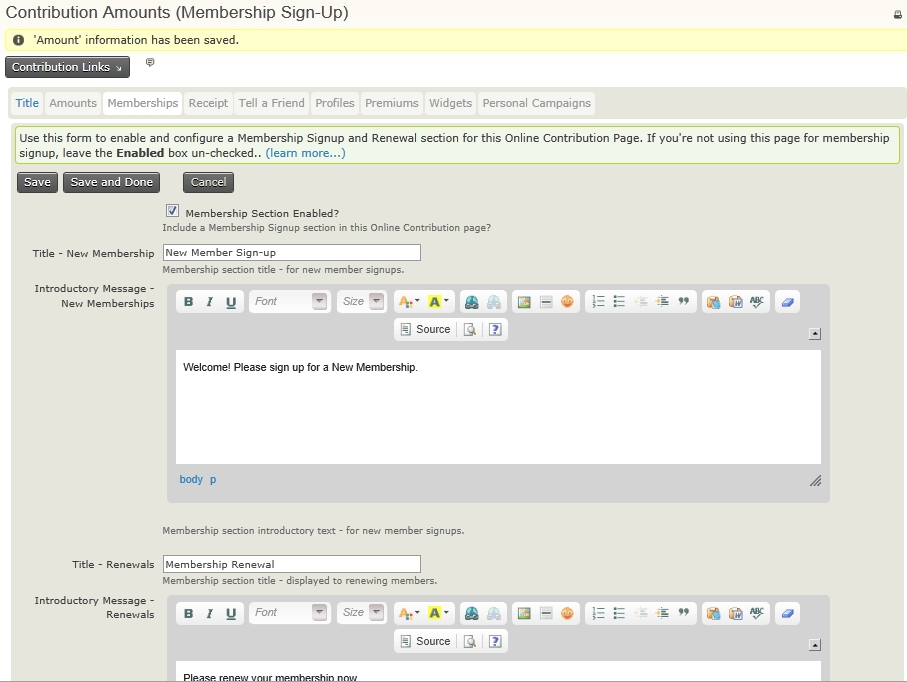Insert an image in the New Memberships editor
The image size is (907, 682).
524,302
